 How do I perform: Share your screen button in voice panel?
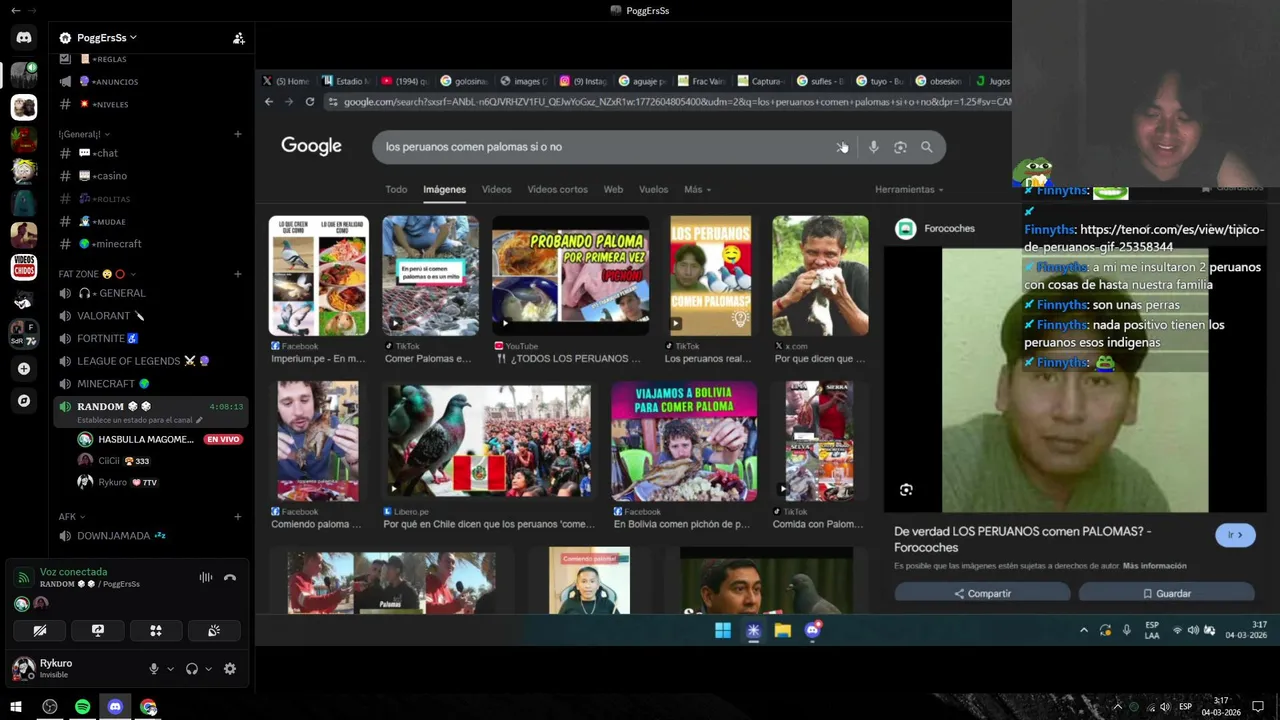point(98,631)
